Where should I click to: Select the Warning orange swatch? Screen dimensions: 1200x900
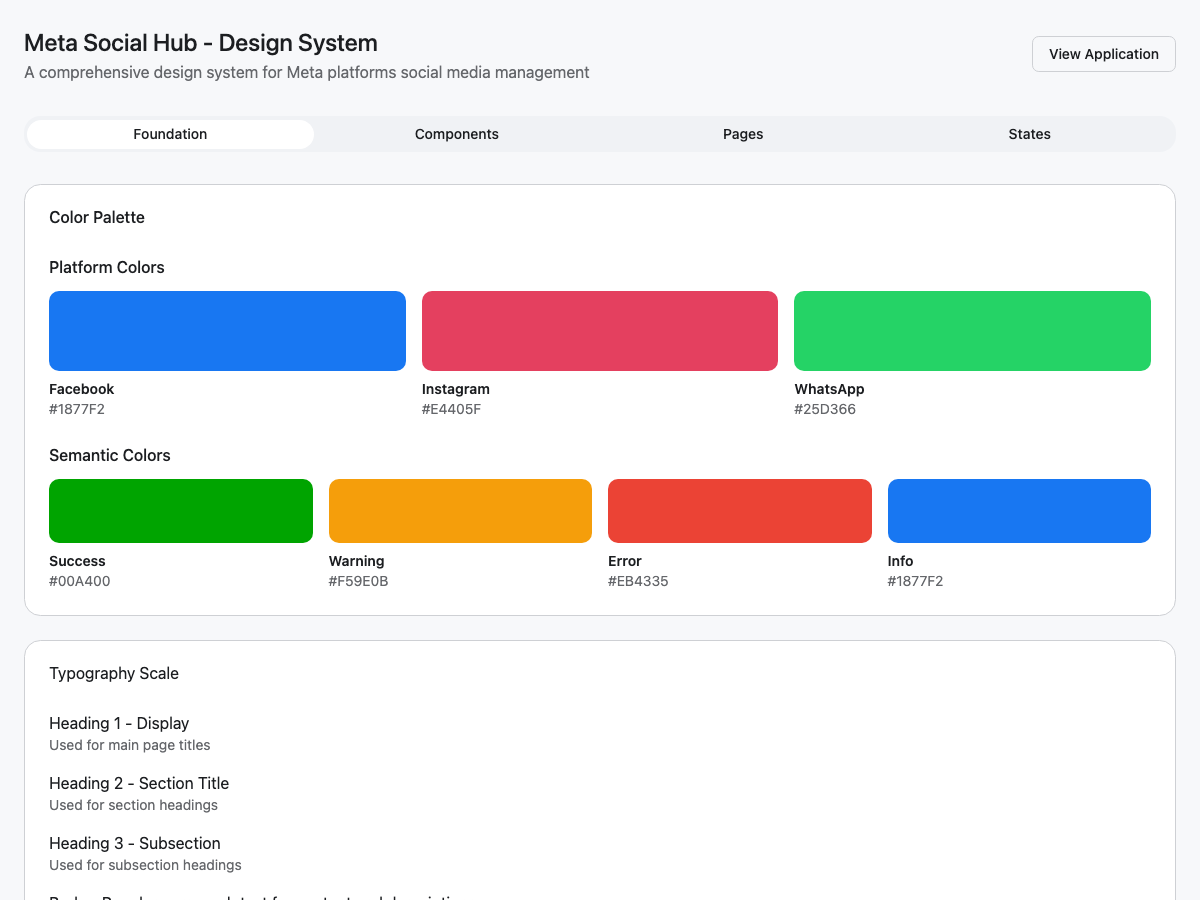(460, 511)
